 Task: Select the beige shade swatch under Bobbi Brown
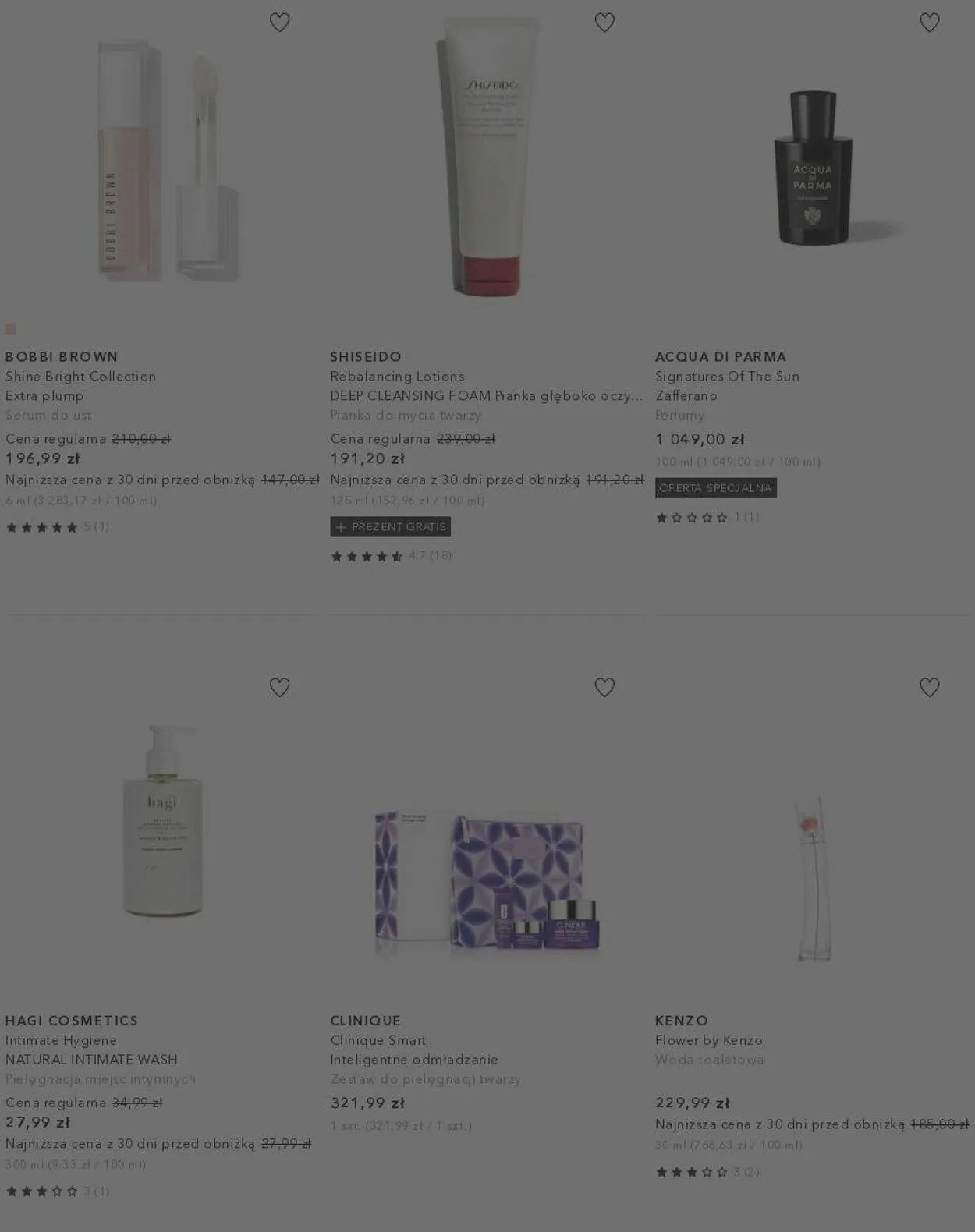tap(11, 329)
